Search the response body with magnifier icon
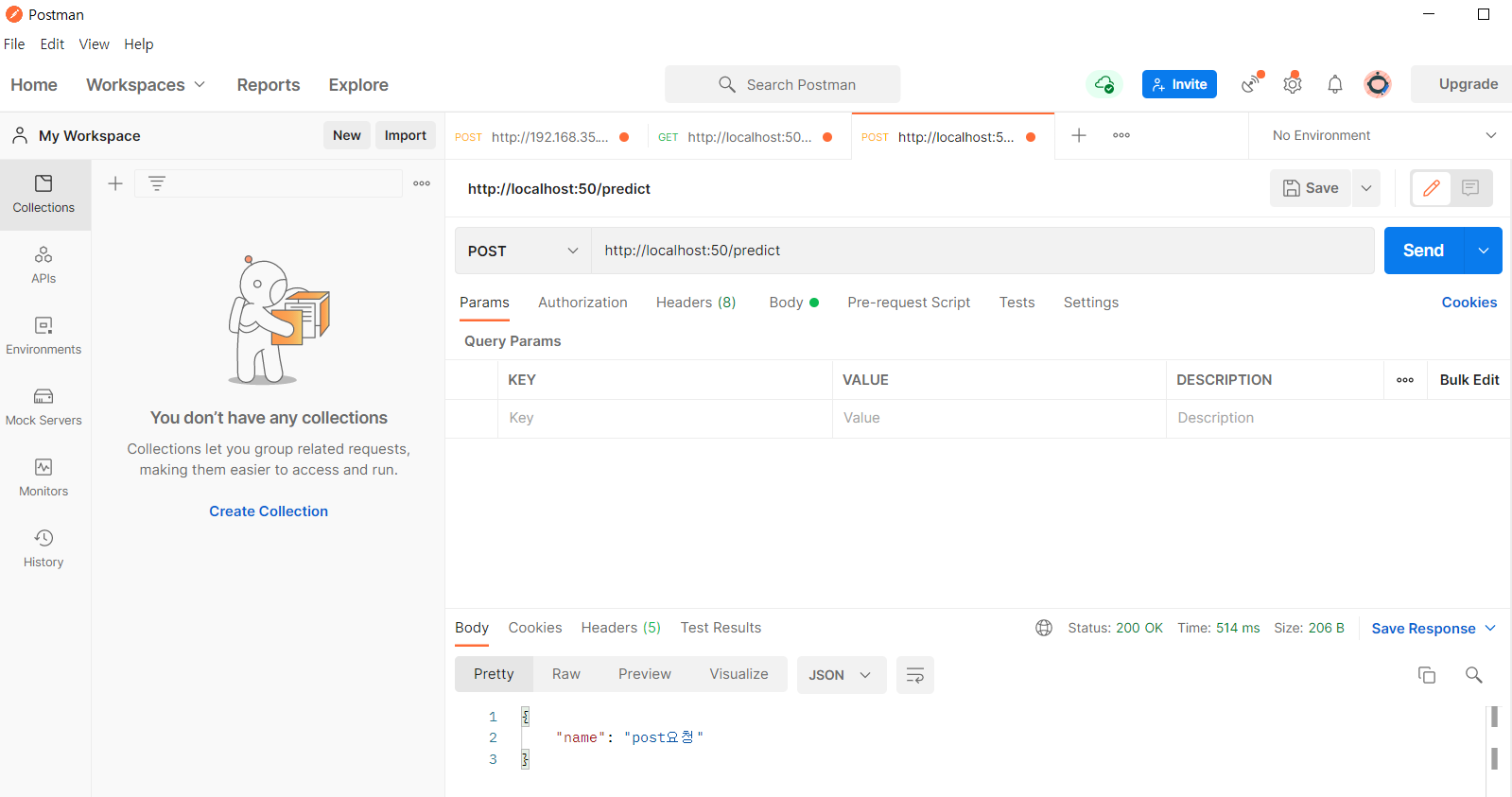Screen dimensions: 1512x797 (x=1473, y=675)
